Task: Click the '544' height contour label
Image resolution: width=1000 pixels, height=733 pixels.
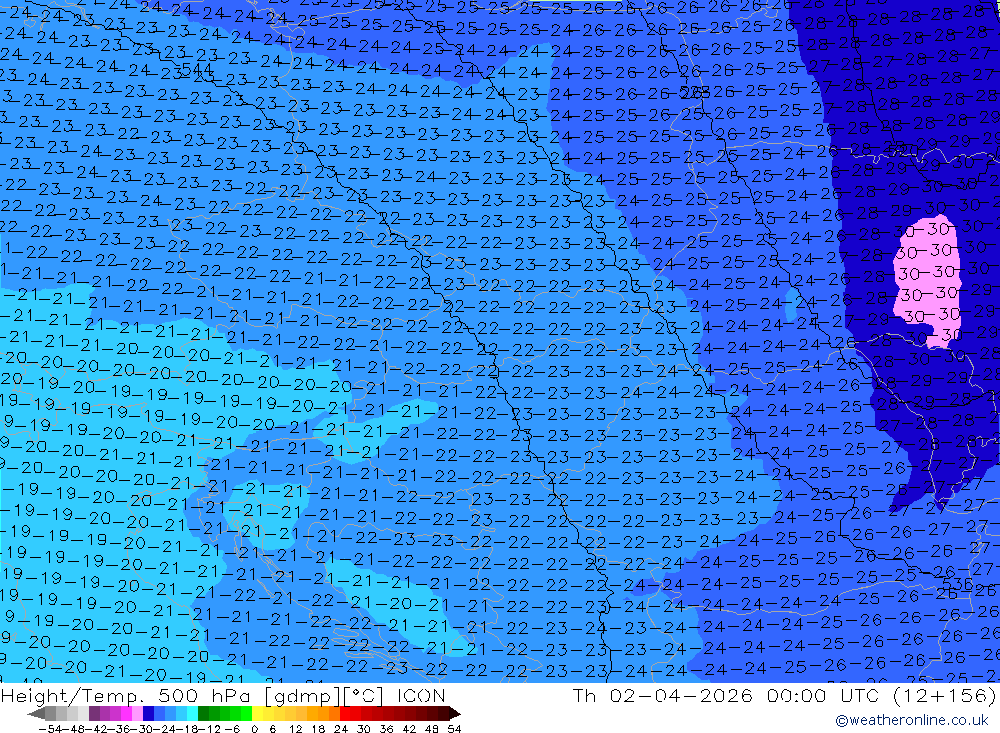Action: 196,69
